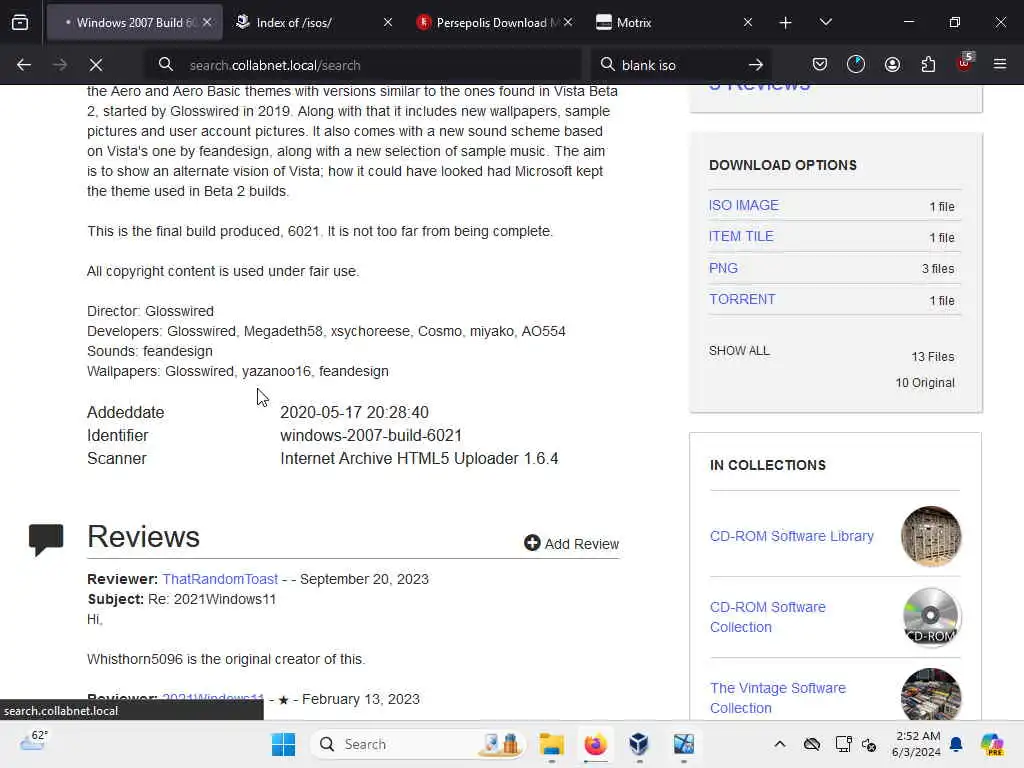Click the Vintage Software Collection thumbnail
The width and height of the screenshot is (1024, 768).
pyautogui.click(x=931, y=694)
